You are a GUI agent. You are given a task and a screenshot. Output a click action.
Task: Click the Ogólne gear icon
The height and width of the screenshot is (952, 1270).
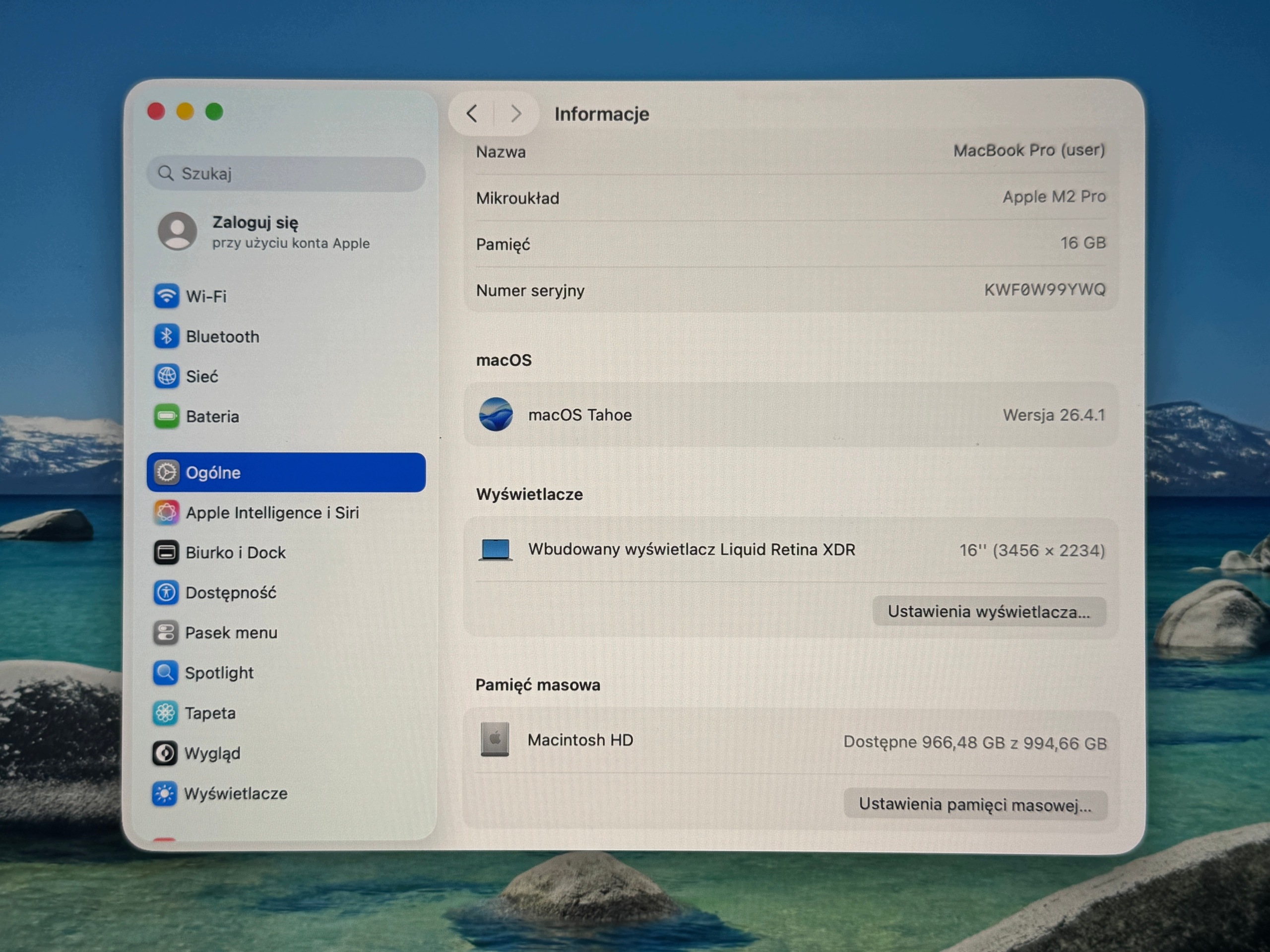[x=167, y=473]
